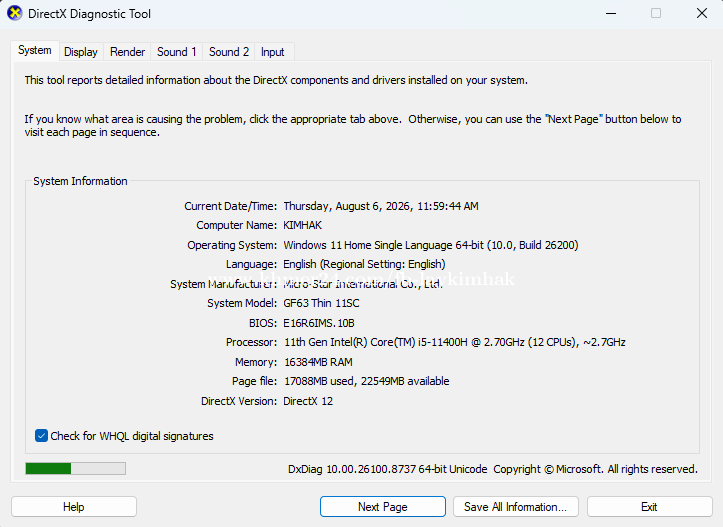Click the Current Date/Time label
The width and height of the screenshot is (723, 527).
click(x=231, y=206)
